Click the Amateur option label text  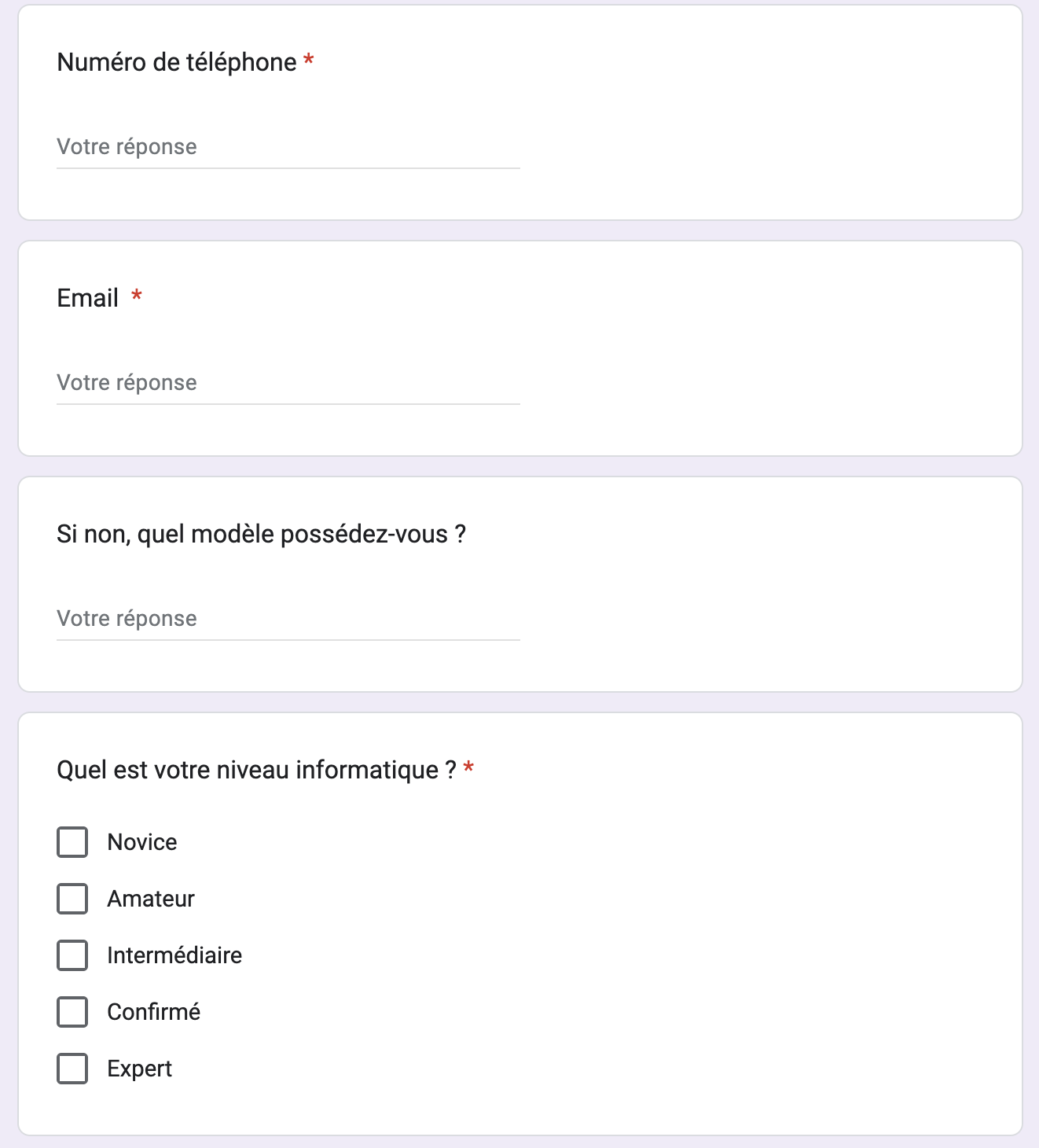pos(151,899)
